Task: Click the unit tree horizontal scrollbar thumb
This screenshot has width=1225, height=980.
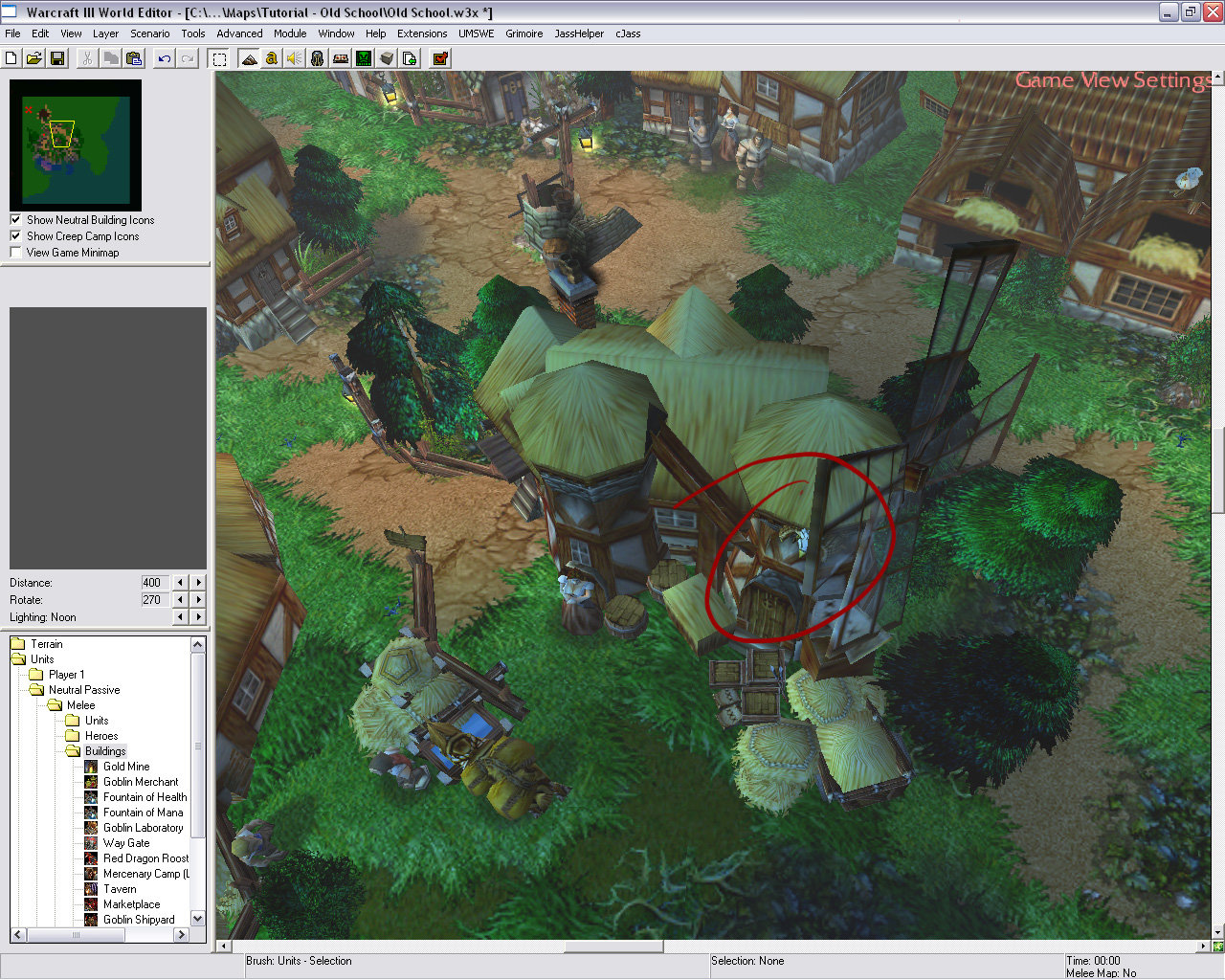Action: click(77, 935)
